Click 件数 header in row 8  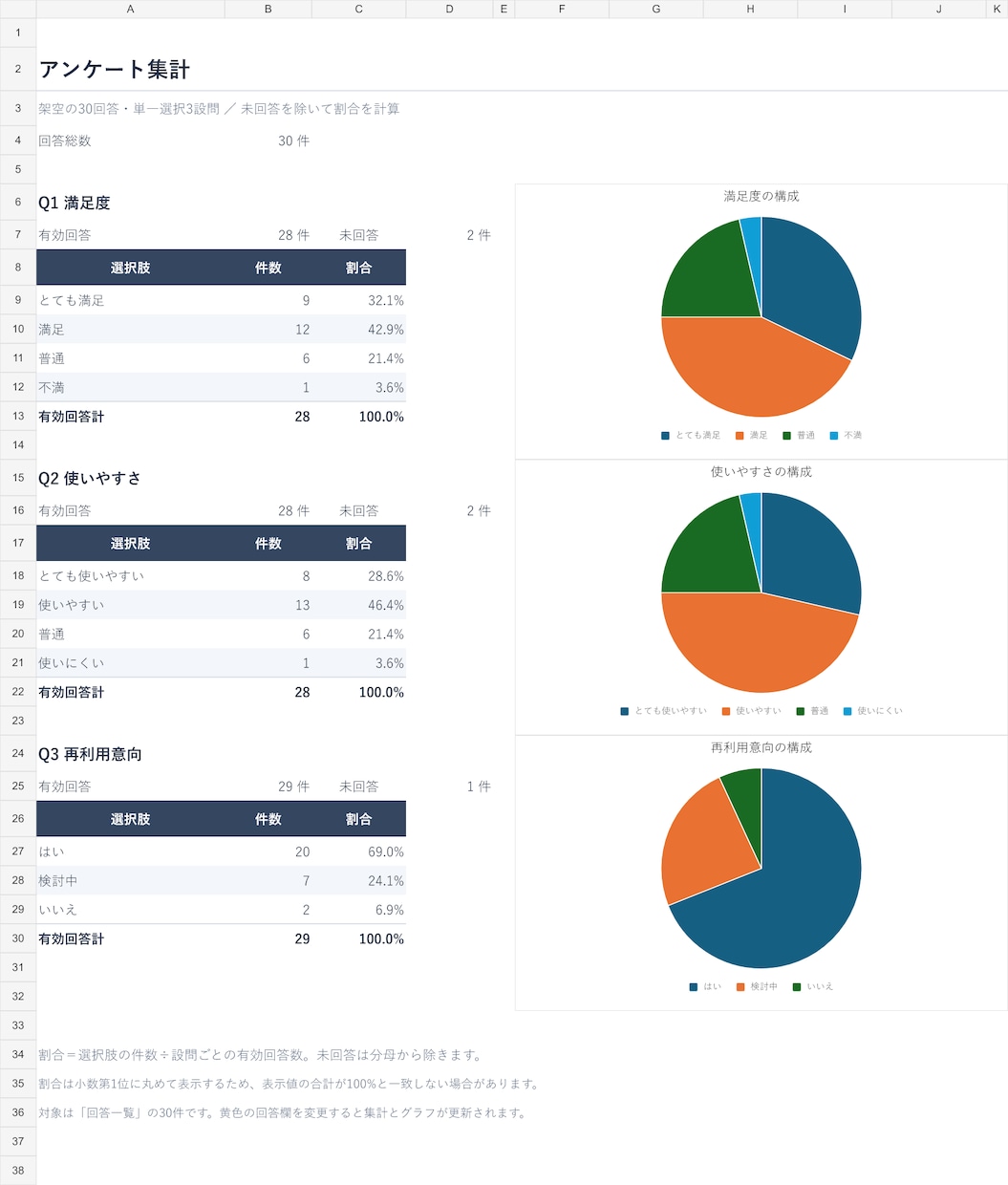(x=268, y=268)
